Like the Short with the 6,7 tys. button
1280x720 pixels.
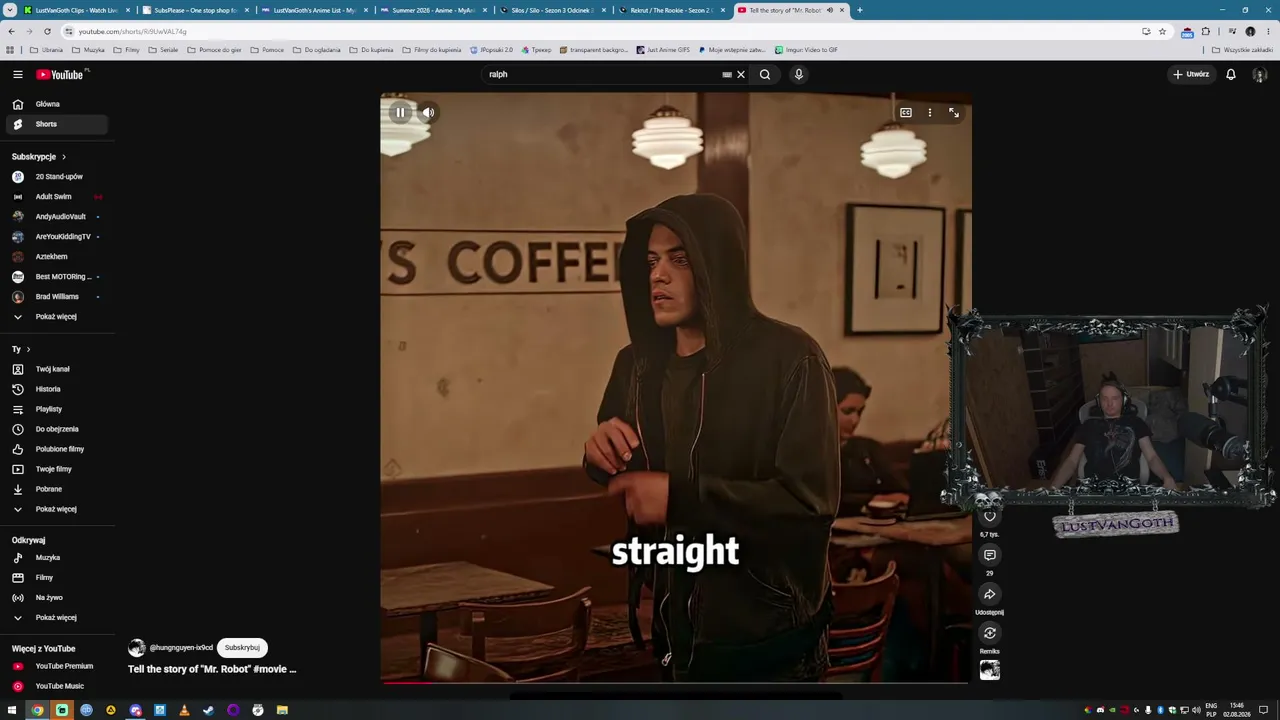click(990, 516)
